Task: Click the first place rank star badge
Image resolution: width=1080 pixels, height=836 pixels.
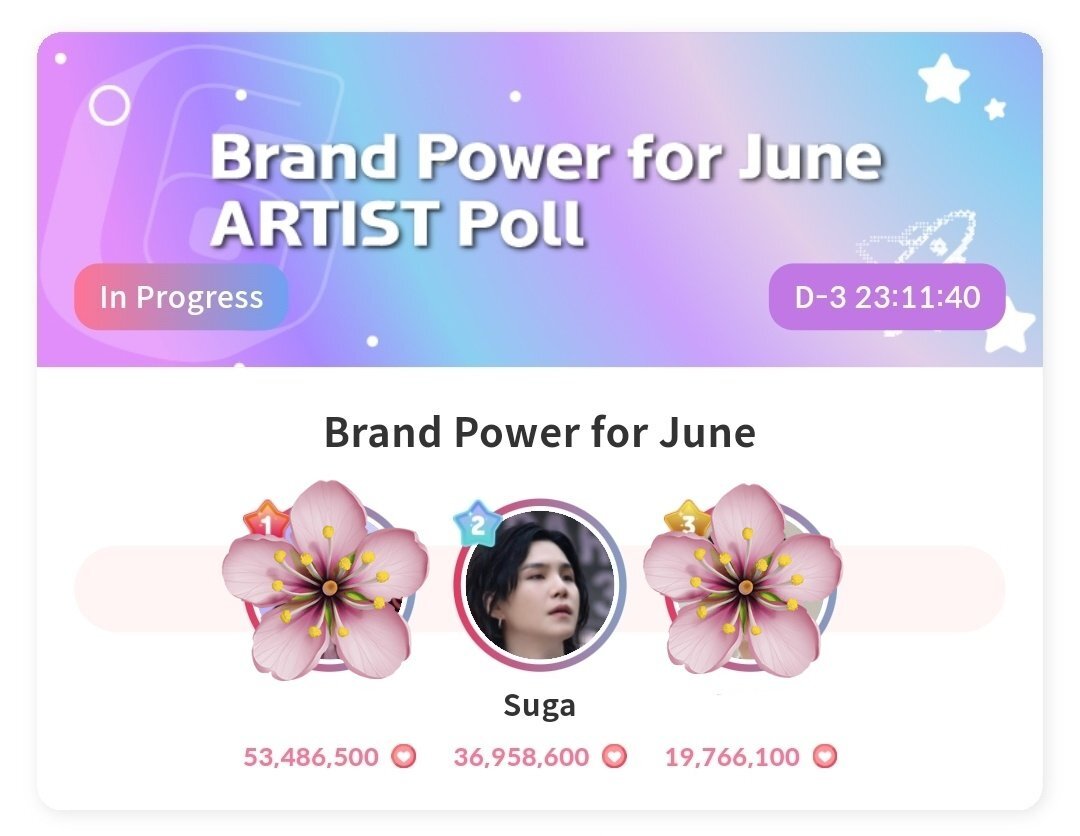Action: click(266, 522)
